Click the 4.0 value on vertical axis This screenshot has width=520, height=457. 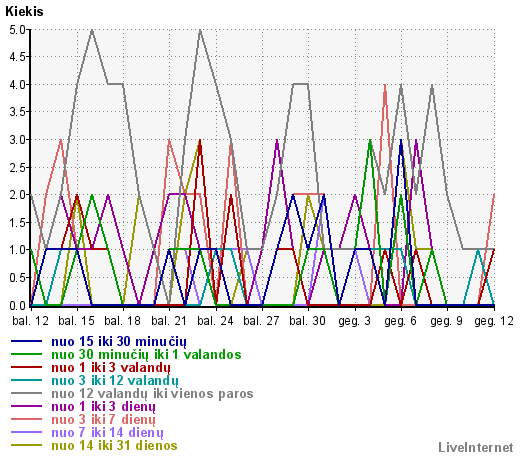17,85
